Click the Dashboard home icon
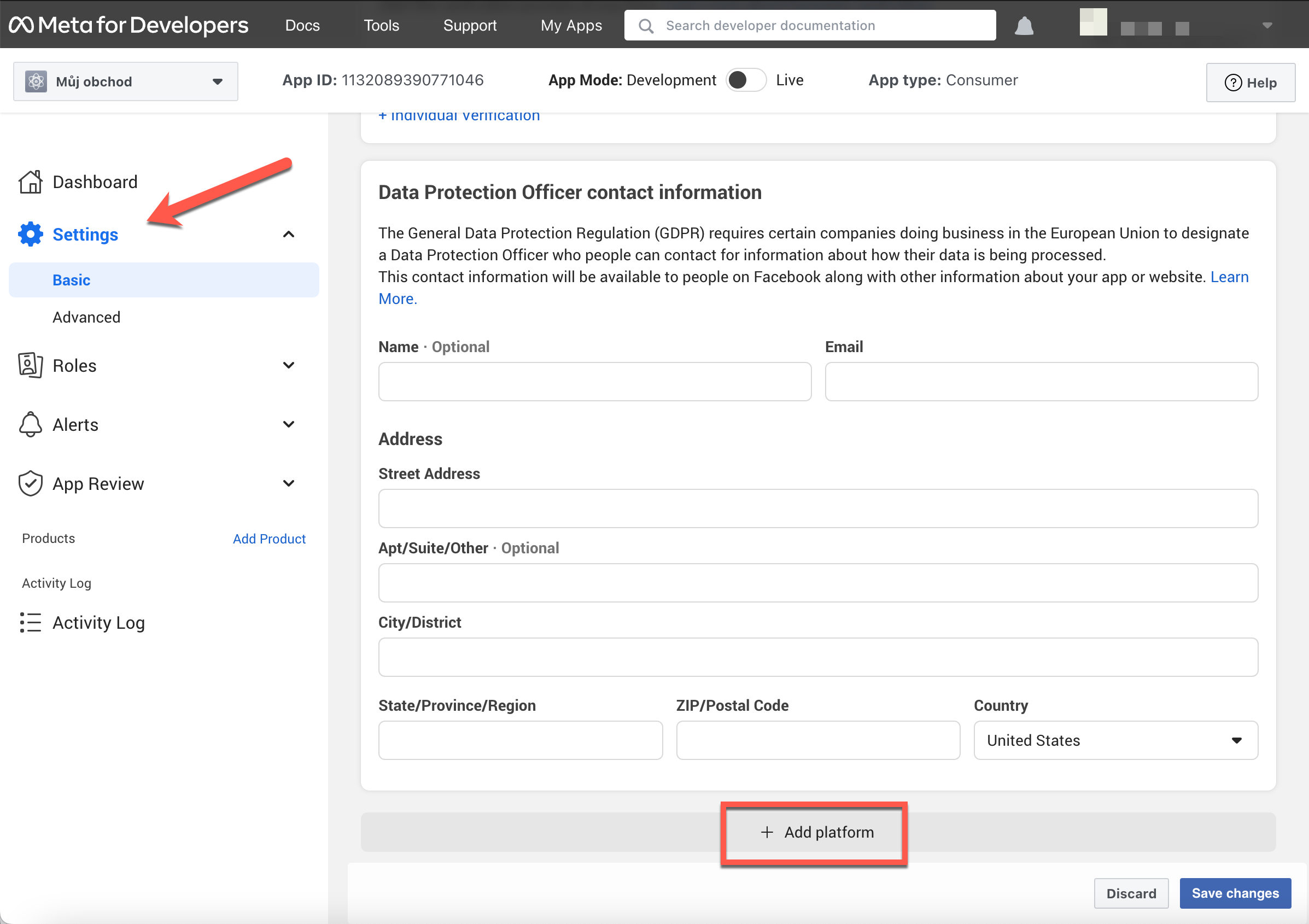1309x924 pixels. tap(30, 182)
